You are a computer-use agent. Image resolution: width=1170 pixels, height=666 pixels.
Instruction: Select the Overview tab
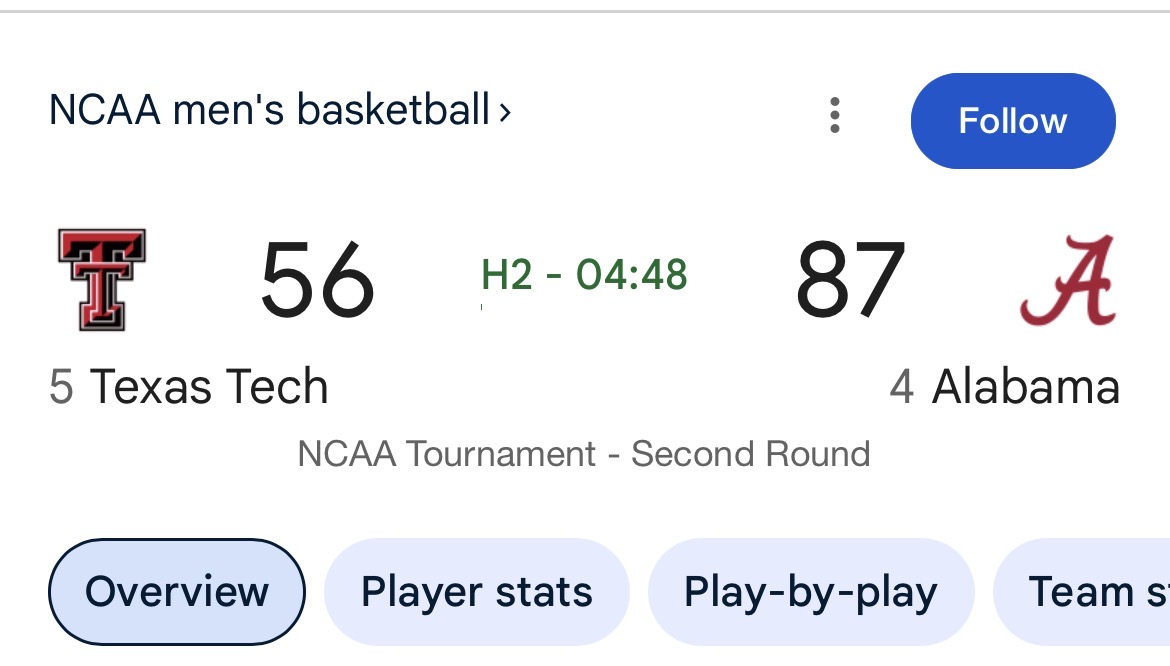[177, 591]
